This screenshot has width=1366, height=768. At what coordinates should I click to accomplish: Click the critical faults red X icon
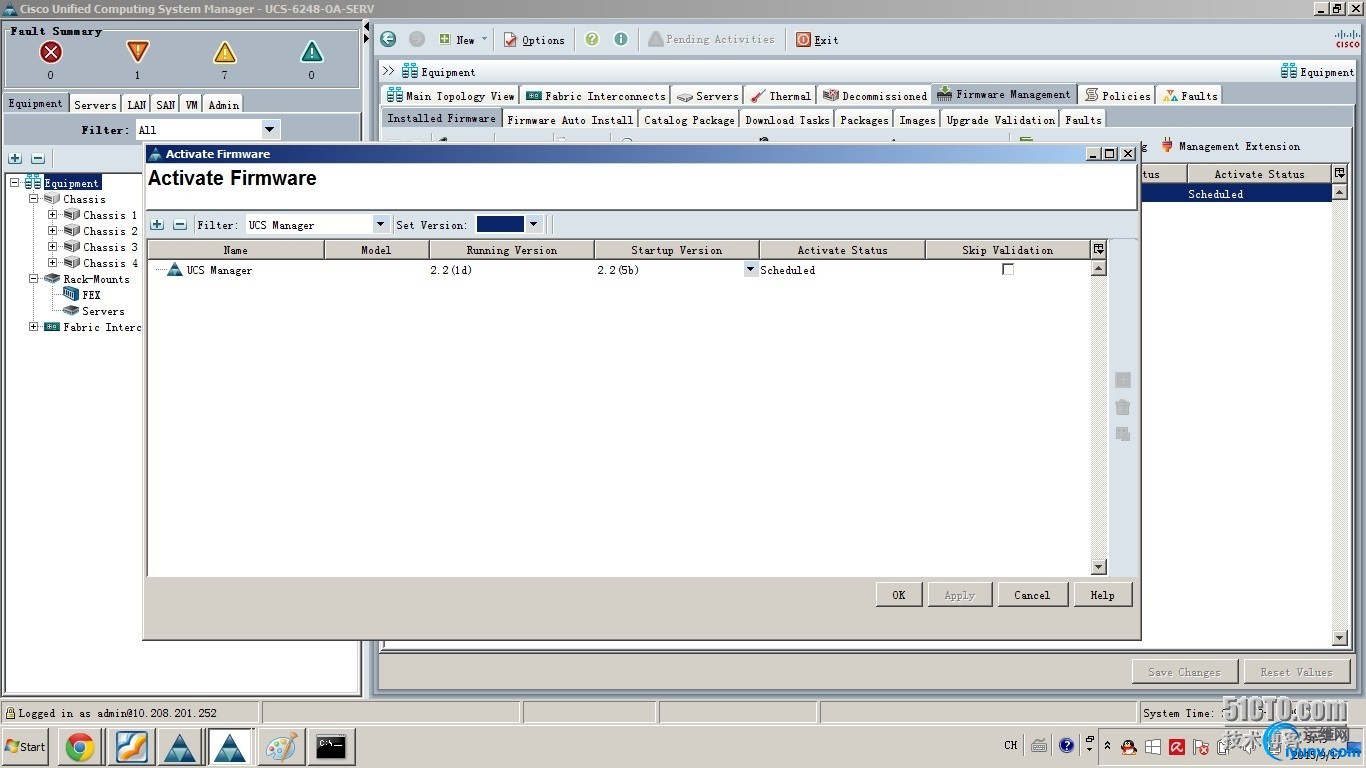click(50, 52)
